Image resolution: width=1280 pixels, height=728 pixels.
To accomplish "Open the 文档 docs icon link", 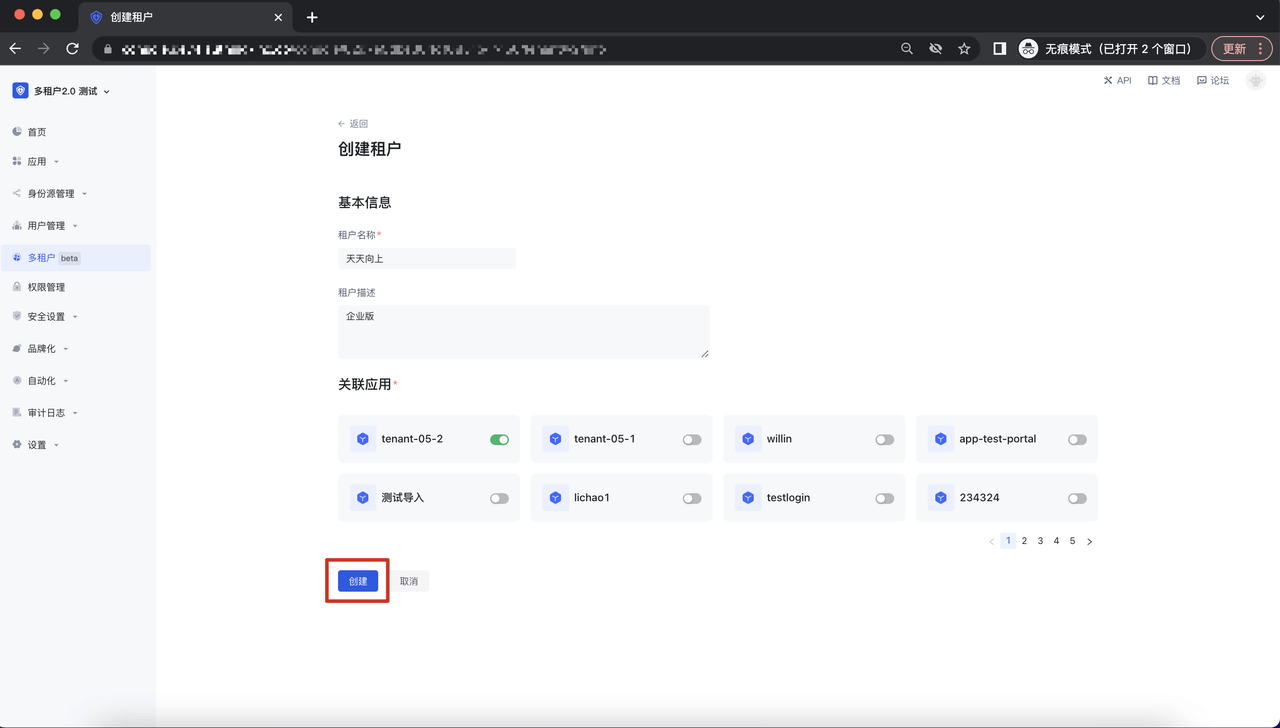I will point(1153,80).
